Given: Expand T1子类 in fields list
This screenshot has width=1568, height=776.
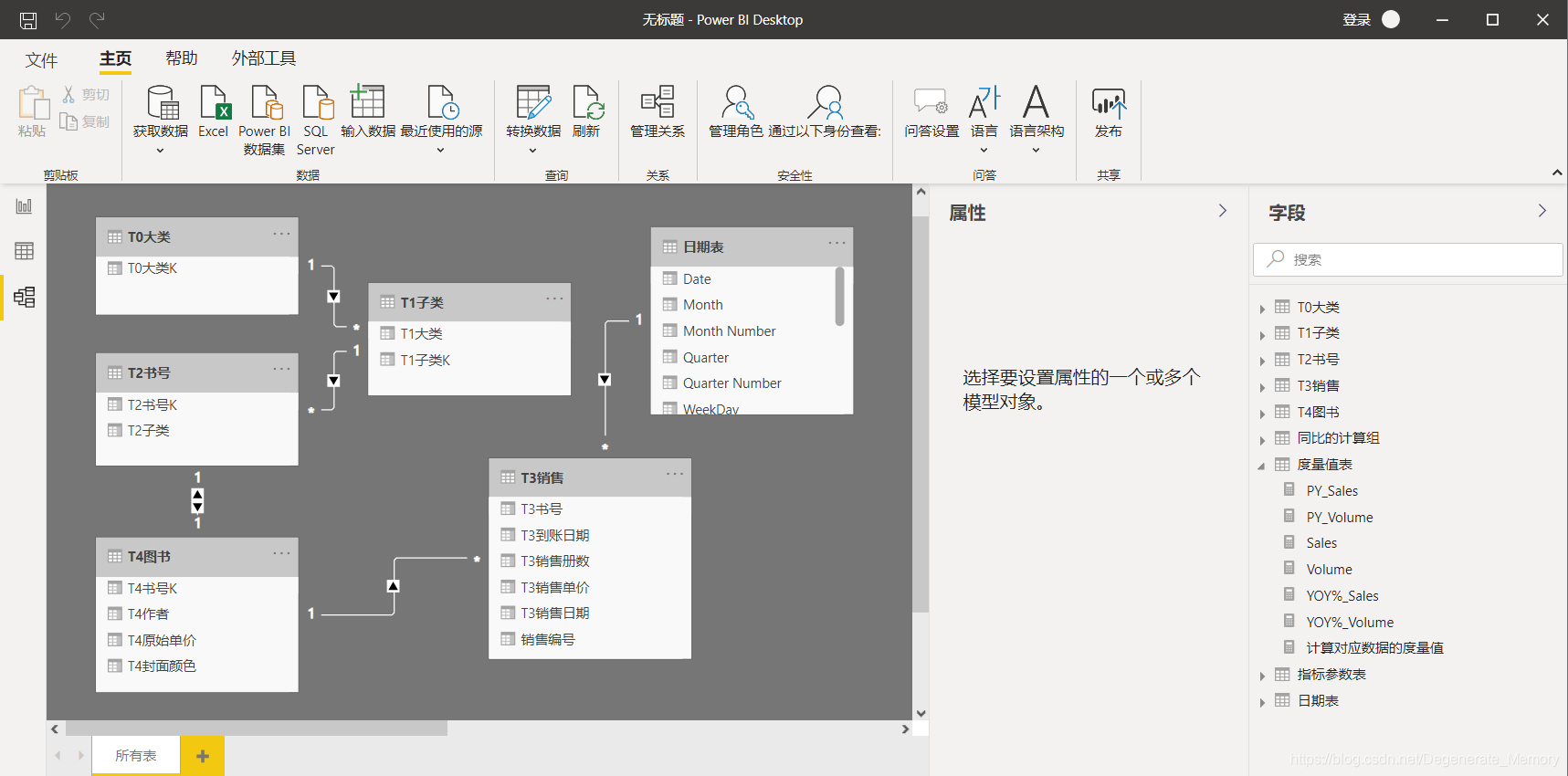Looking at the screenshot, I should (1262, 335).
